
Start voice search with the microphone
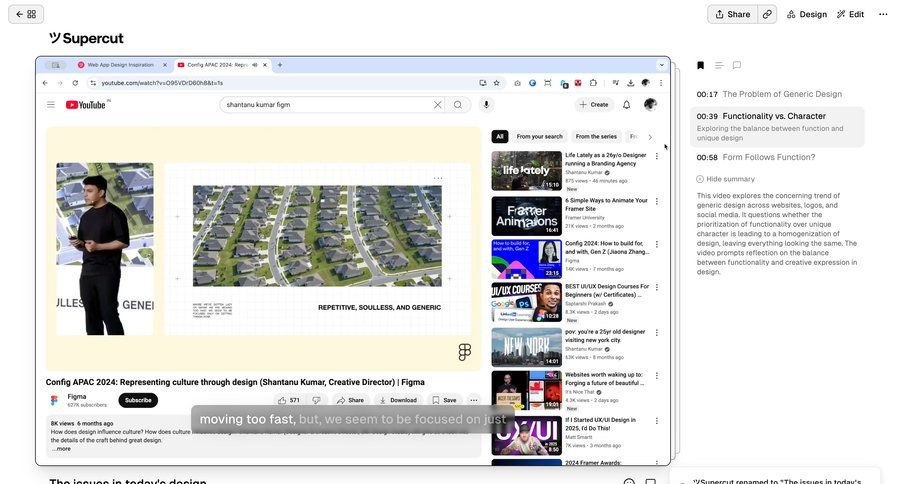(x=486, y=105)
